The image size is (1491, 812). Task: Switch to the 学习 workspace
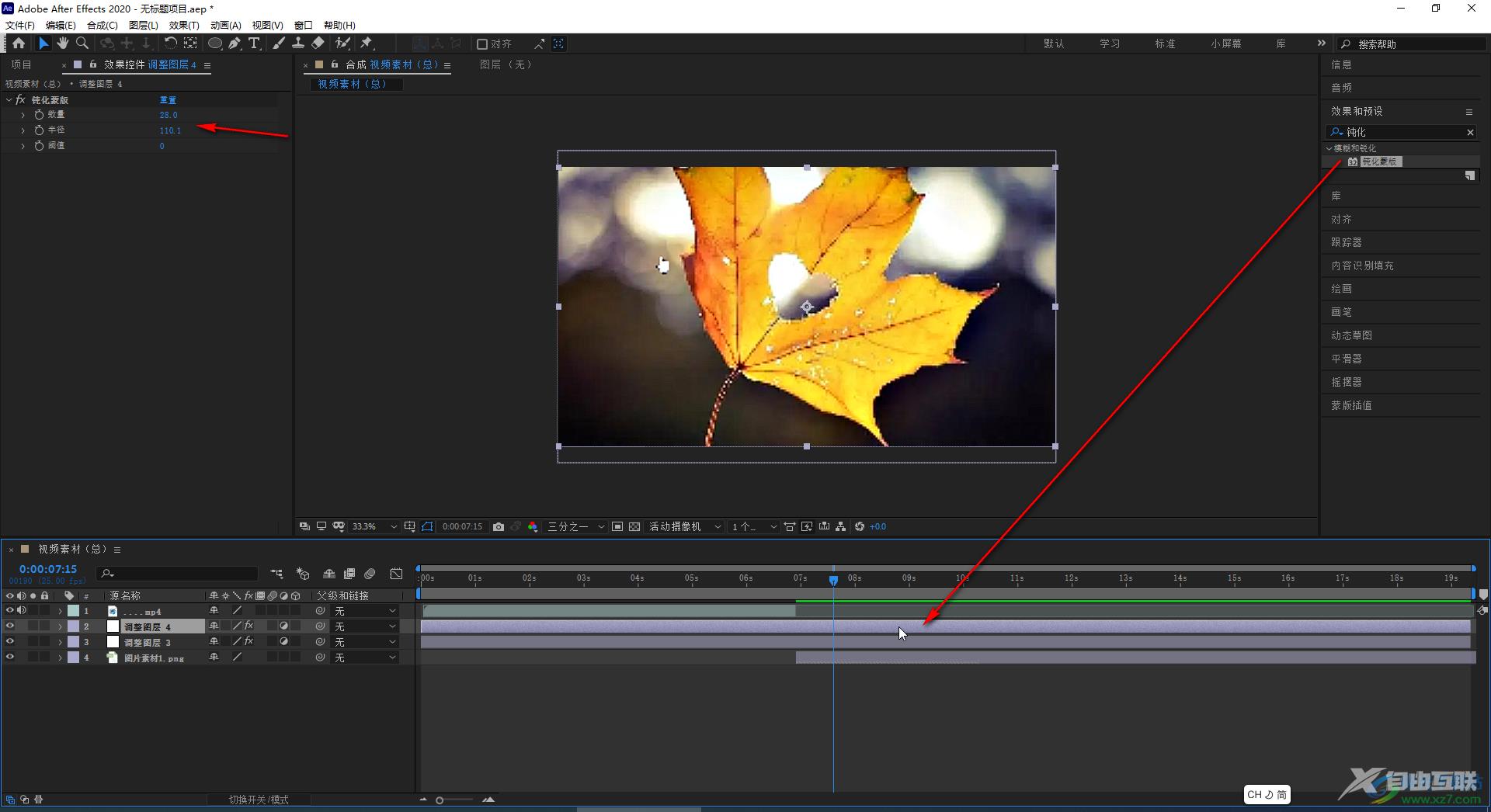click(x=1110, y=44)
